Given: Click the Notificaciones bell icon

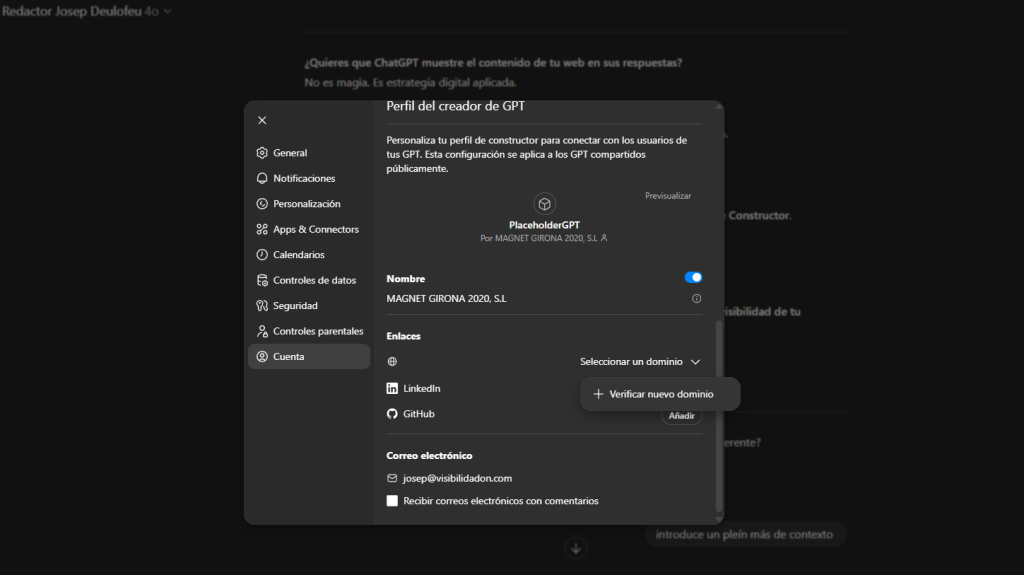Looking at the screenshot, I should point(262,178).
